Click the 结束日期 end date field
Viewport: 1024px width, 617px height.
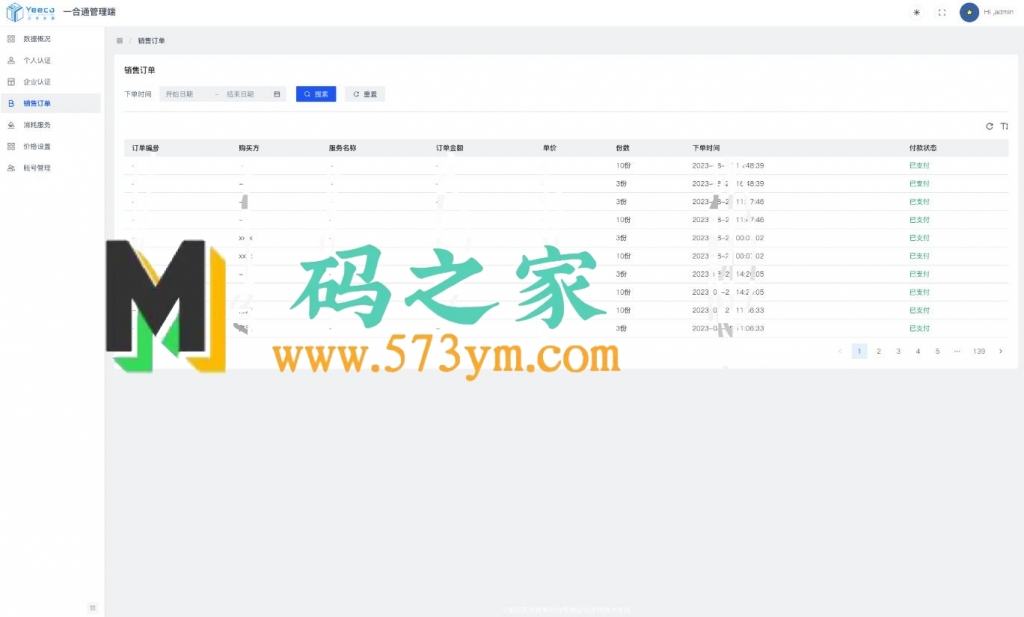(x=240, y=94)
